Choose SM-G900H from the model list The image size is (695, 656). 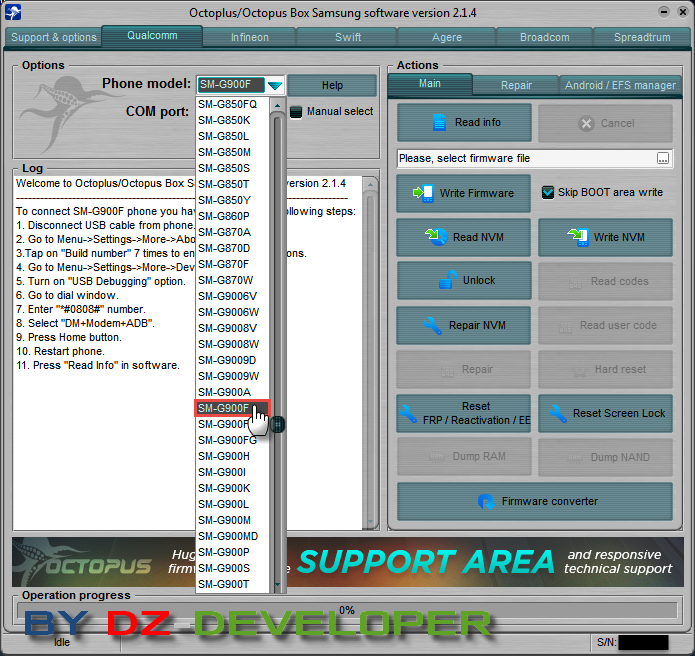click(232, 456)
